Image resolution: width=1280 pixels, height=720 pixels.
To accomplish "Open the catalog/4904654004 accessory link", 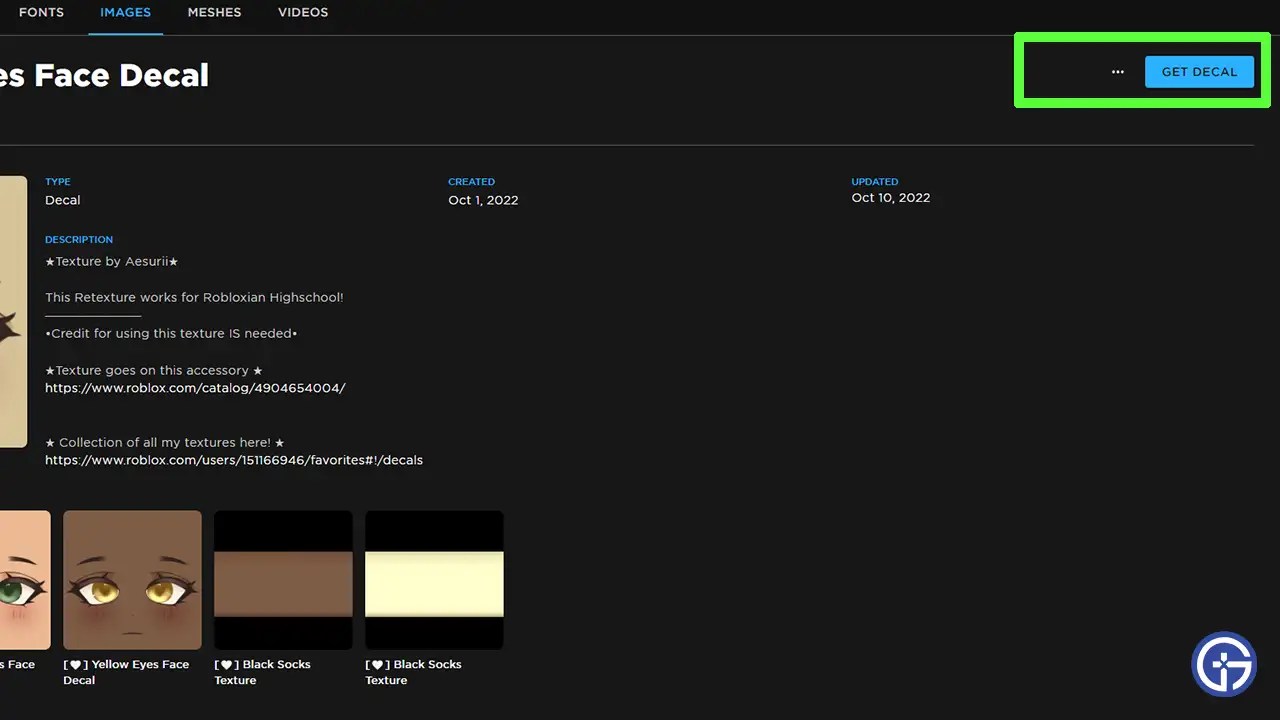I will (x=195, y=388).
